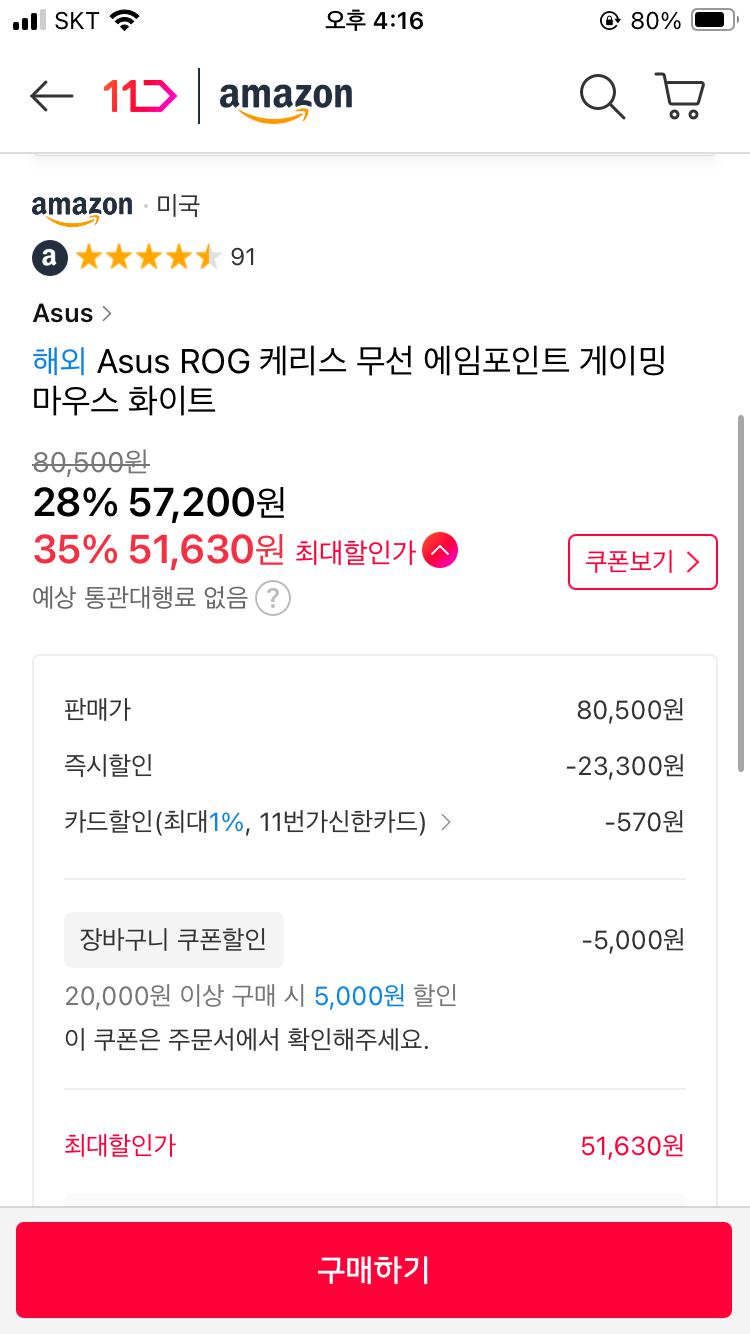Click the page scrollbar on right edge
This screenshot has height=1334, width=750.
click(x=741, y=590)
